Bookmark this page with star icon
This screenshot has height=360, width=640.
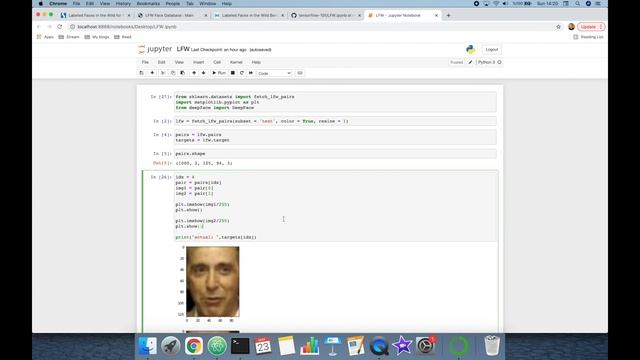pyautogui.click(x=558, y=27)
